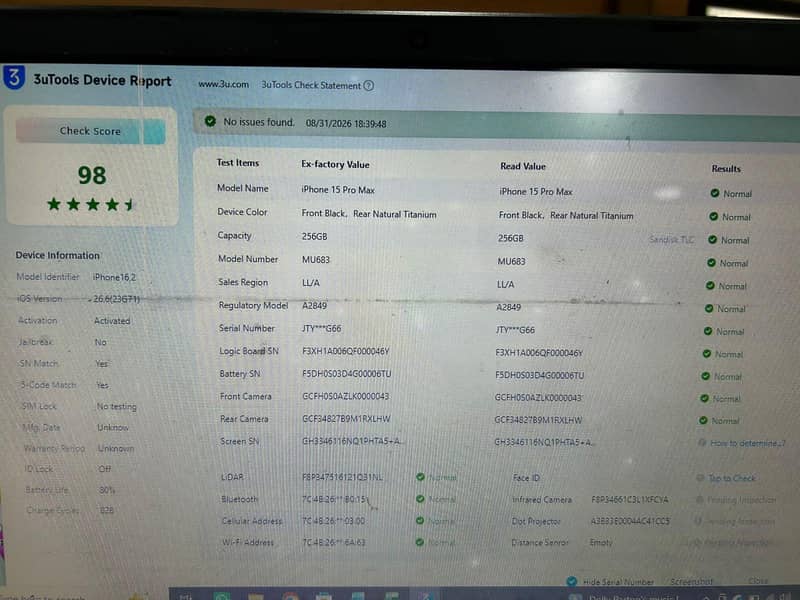Click the Screenshot button
Viewport: 800px width, 600px height.
[x=691, y=582]
